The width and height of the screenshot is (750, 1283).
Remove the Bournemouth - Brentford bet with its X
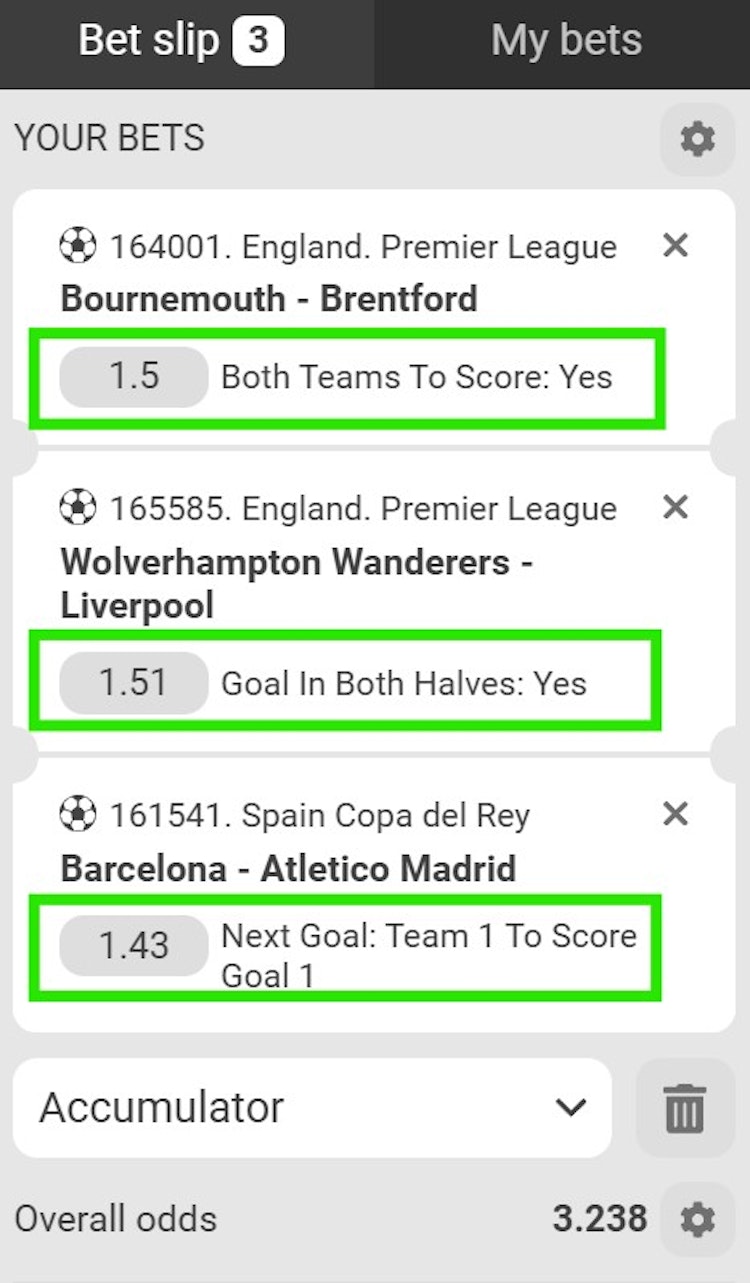pyautogui.click(x=675, y=246)
